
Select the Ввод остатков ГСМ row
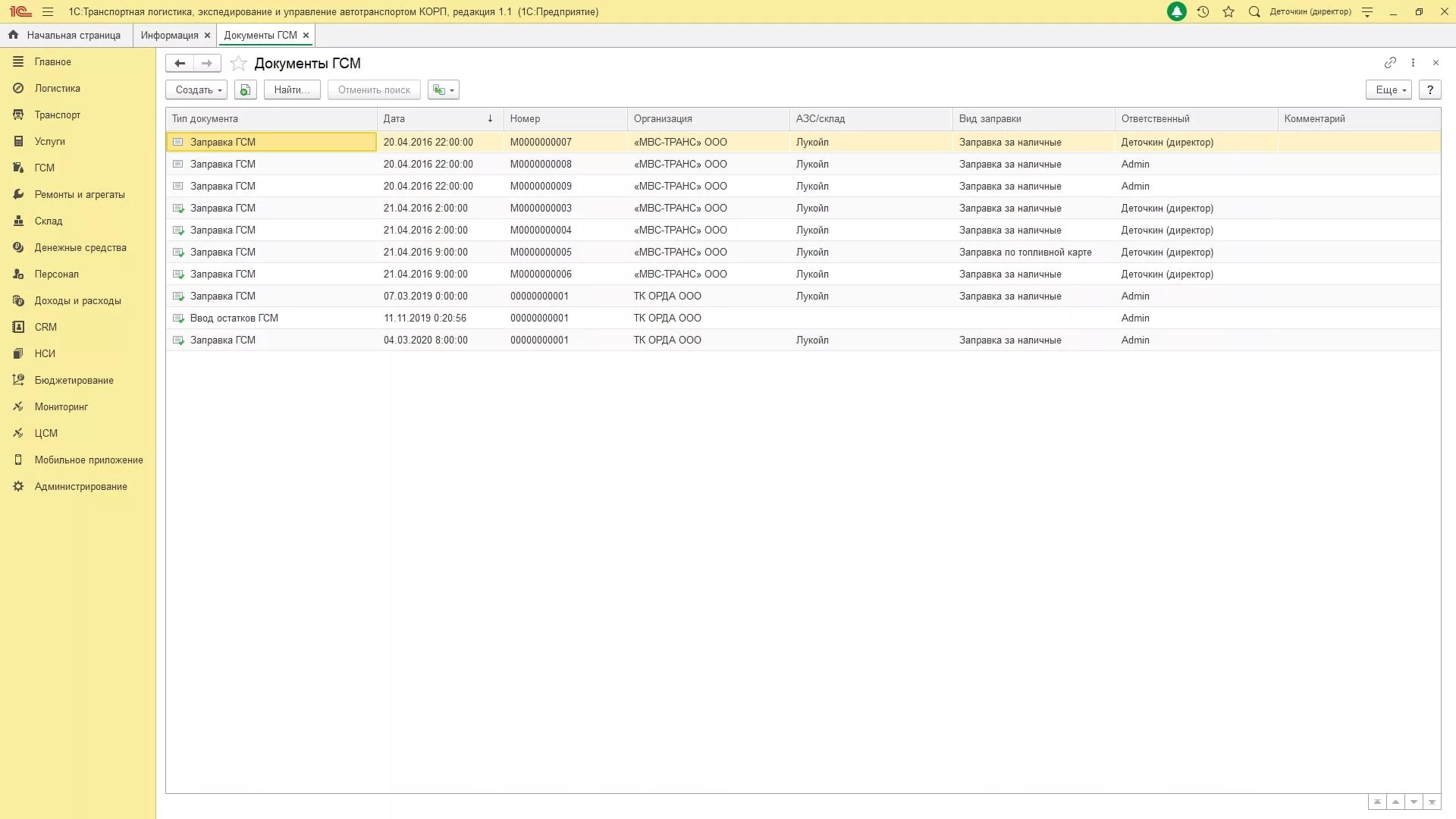tap(803, 318)
